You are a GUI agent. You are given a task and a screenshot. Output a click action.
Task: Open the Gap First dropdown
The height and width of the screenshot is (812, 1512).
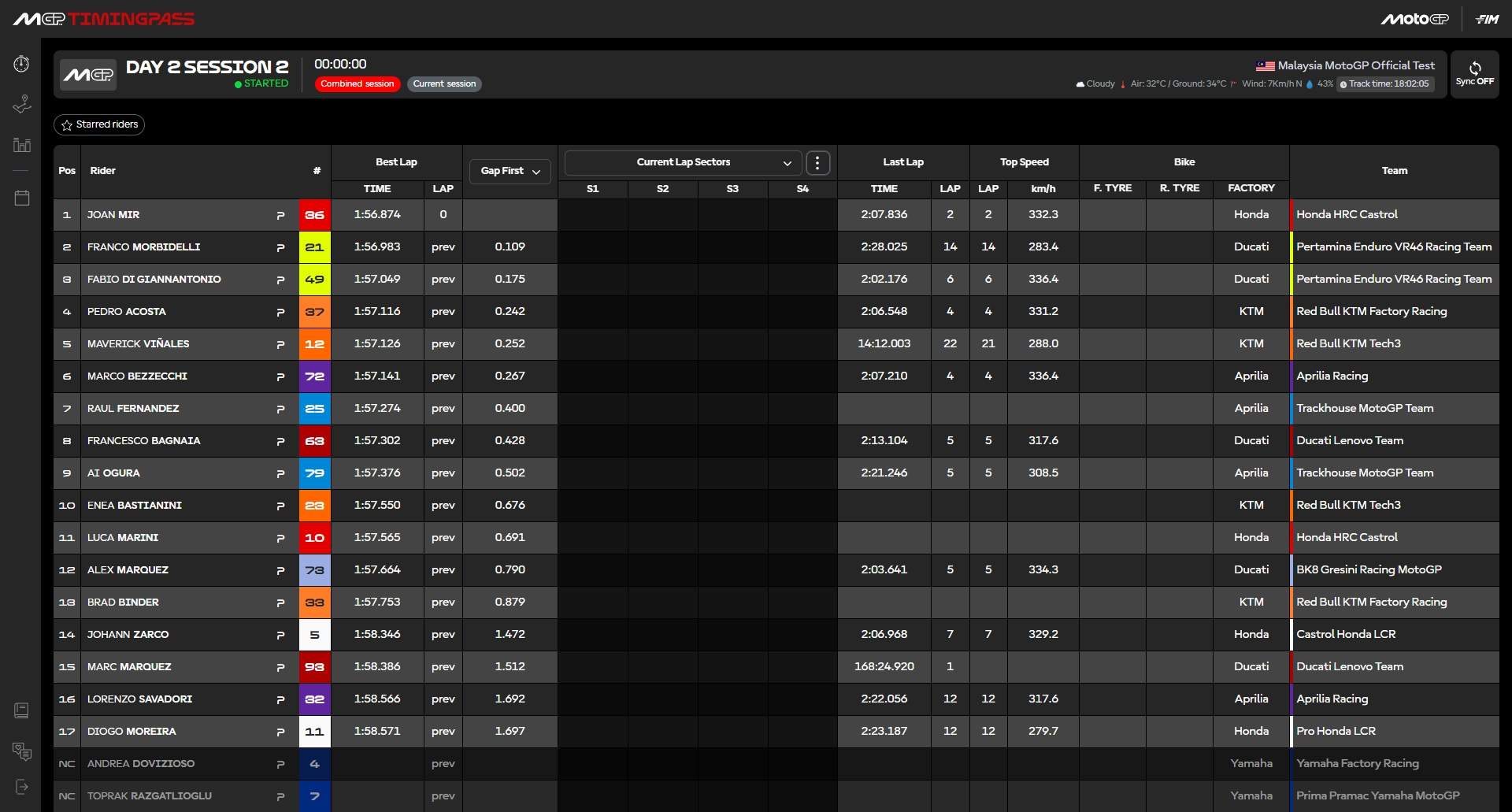510,171
